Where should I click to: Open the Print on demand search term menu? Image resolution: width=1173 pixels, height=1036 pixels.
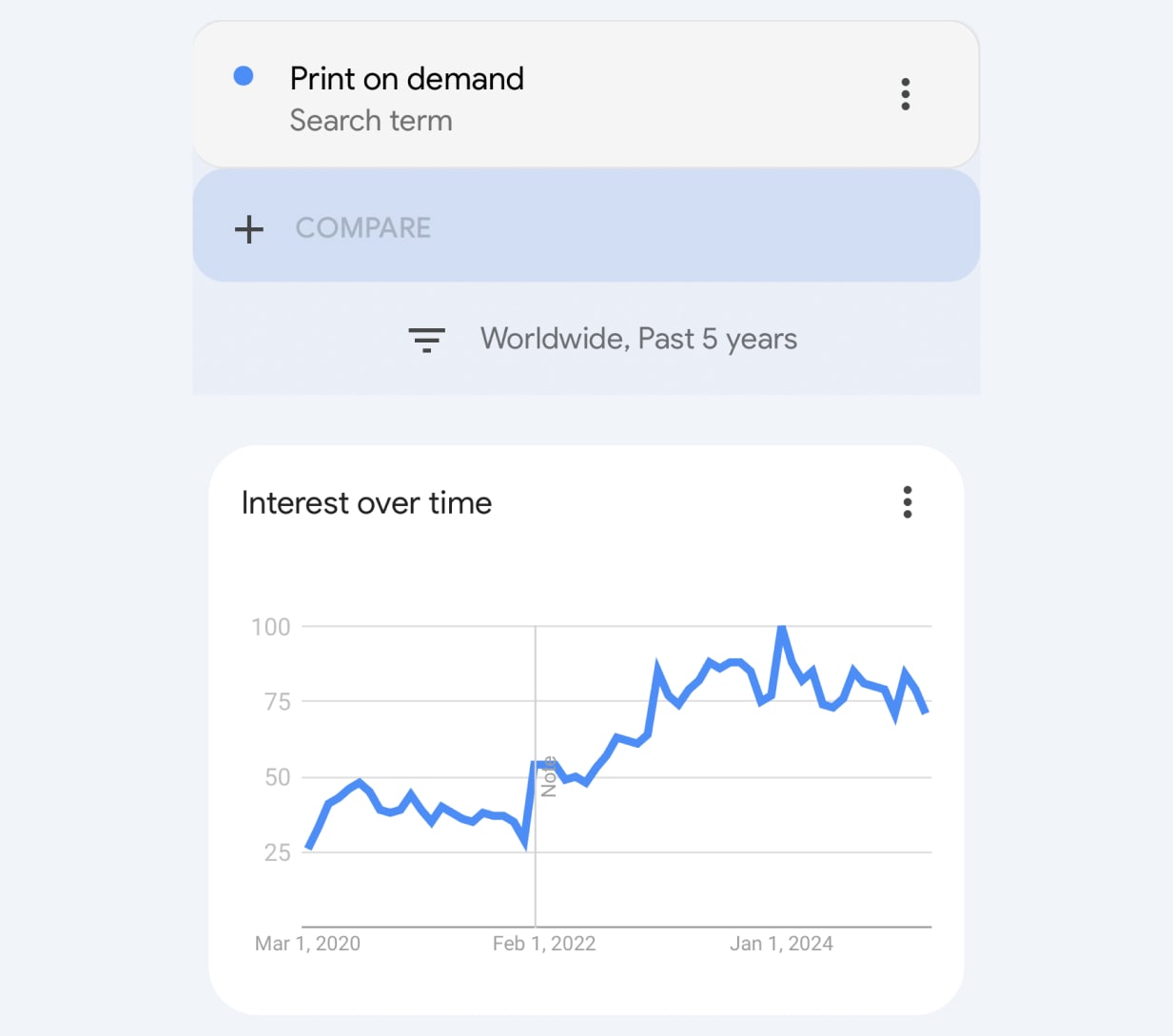tap(905, 93)
